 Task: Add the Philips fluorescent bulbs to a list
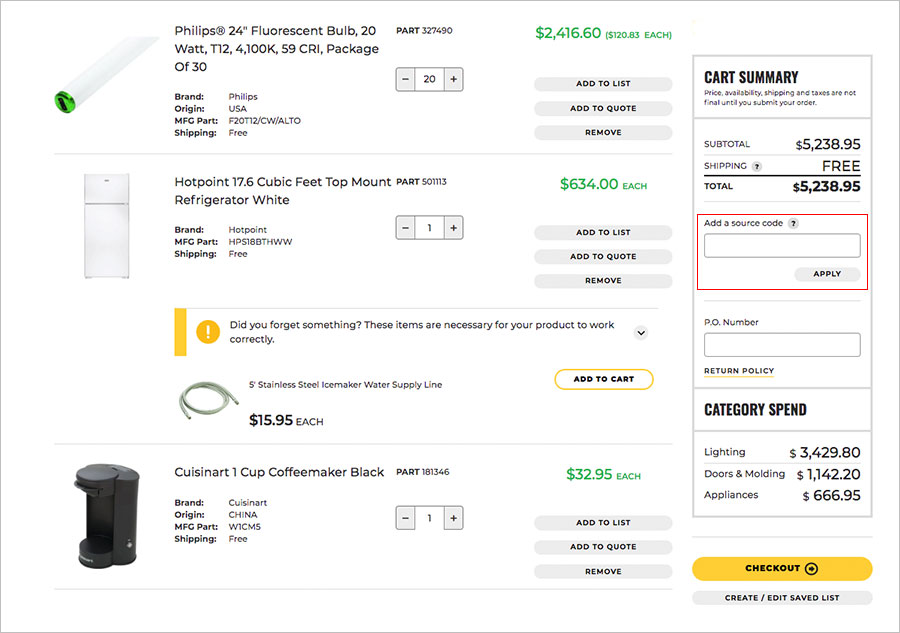[x=602, y=83]
